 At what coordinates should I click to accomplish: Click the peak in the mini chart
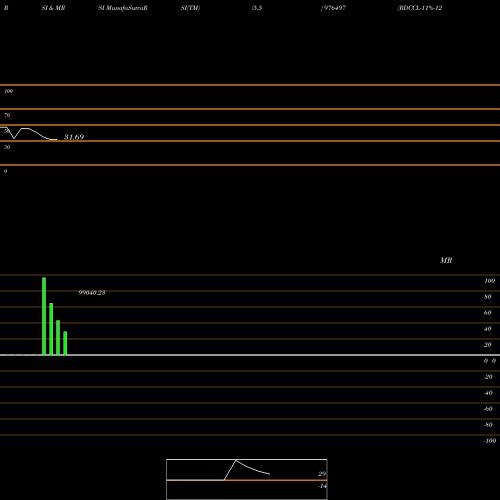(236, 460)
